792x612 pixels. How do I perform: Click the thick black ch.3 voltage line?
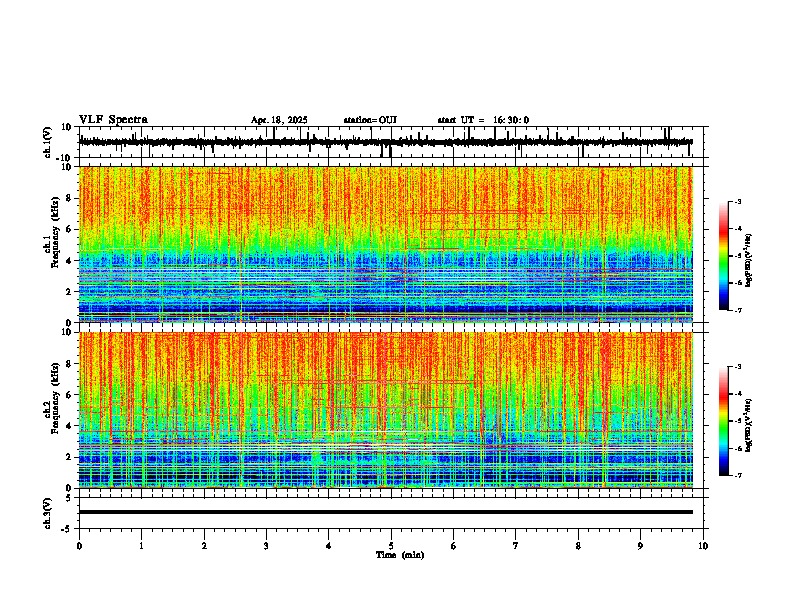coord(386,512)
